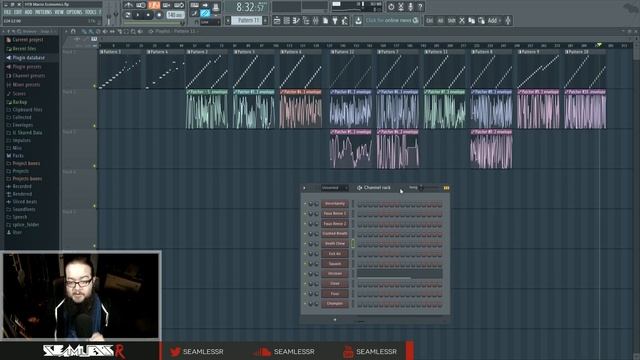Click the Ctrl button in toolbar
This screenshot has height=360, width=640.
point(429,20)
